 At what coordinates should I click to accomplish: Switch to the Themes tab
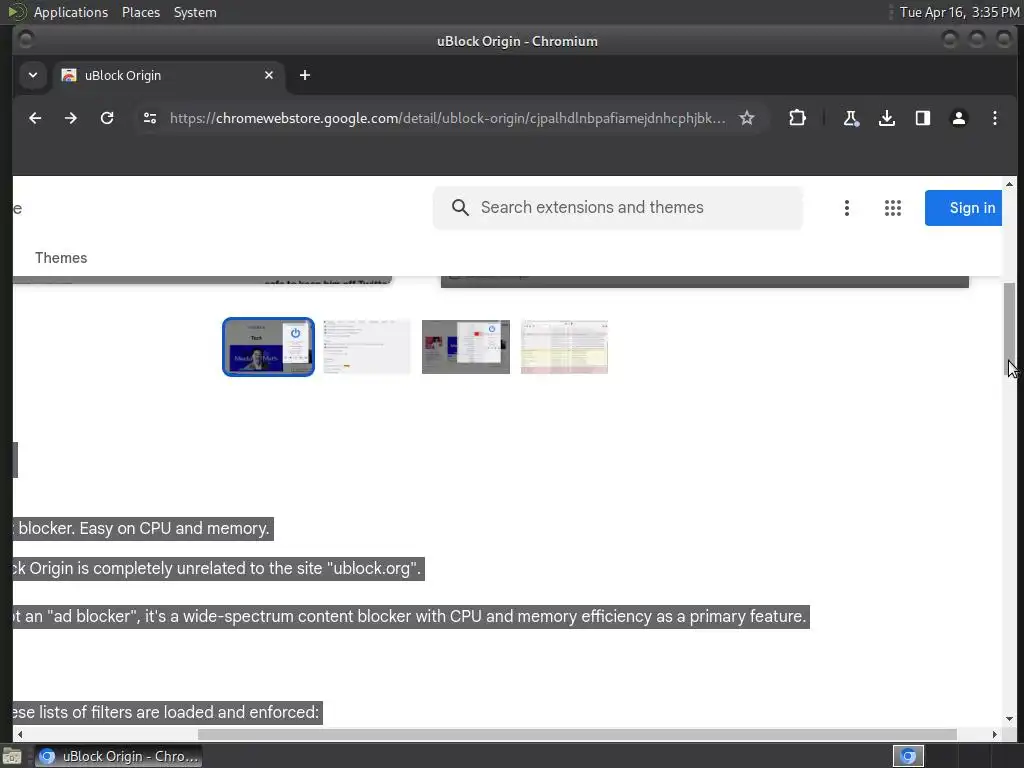pyautogui.click(x=61, y=258)
